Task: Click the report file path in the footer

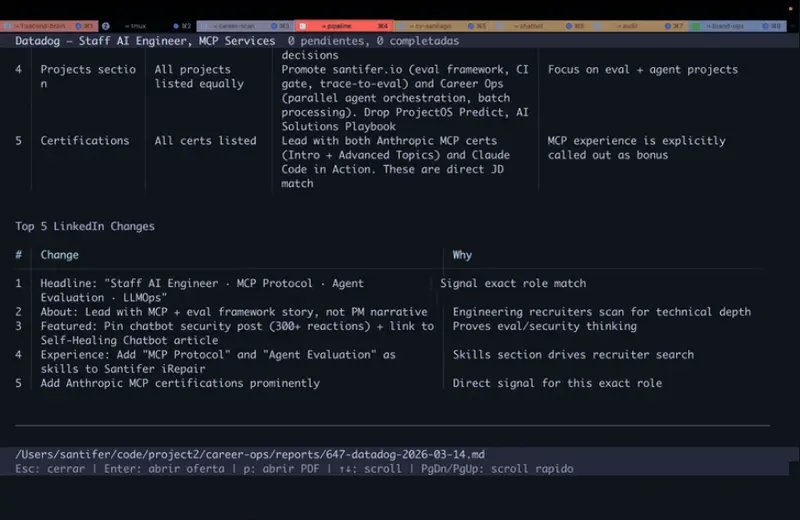Action: pyautogui.click(x=250, y=454)
